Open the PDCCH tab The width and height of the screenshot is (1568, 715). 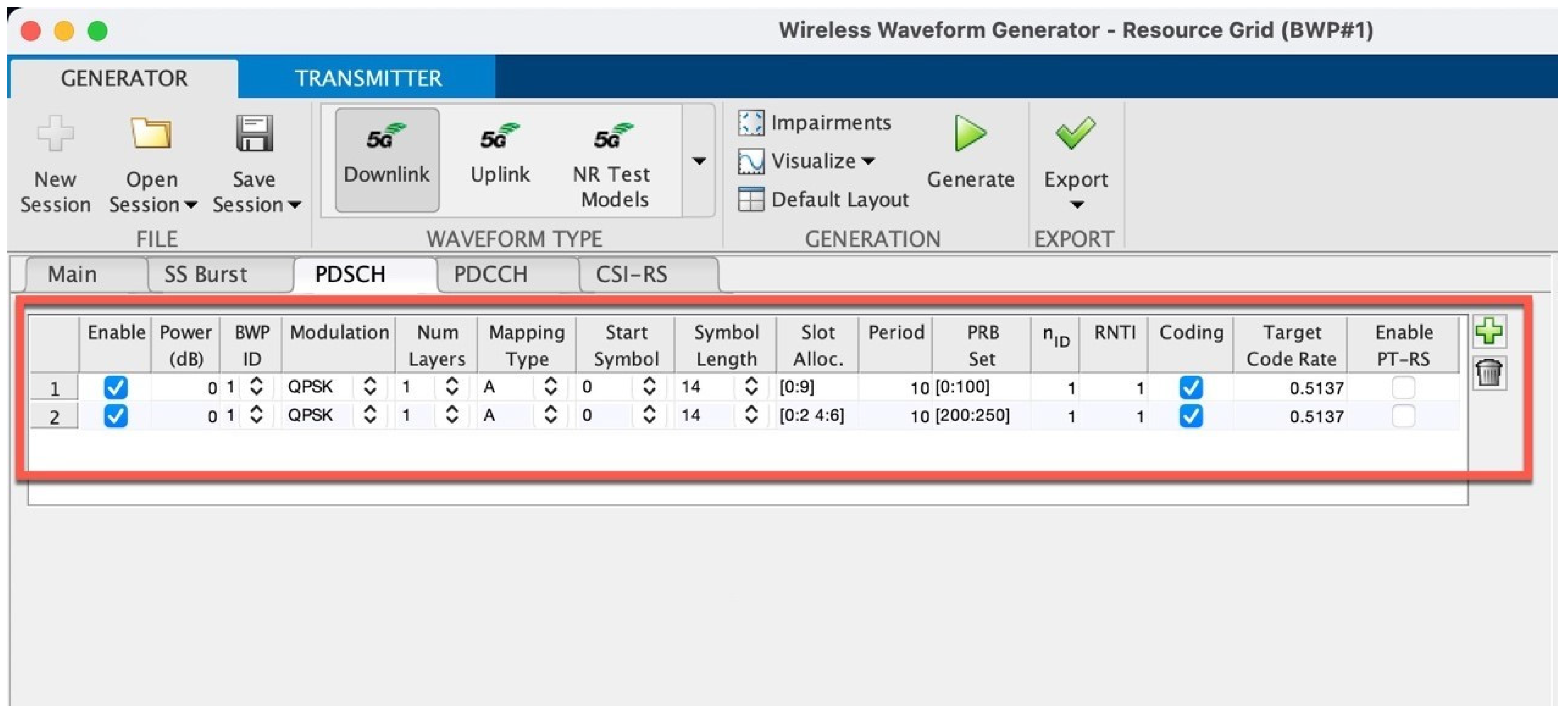[x=490, y=274]
